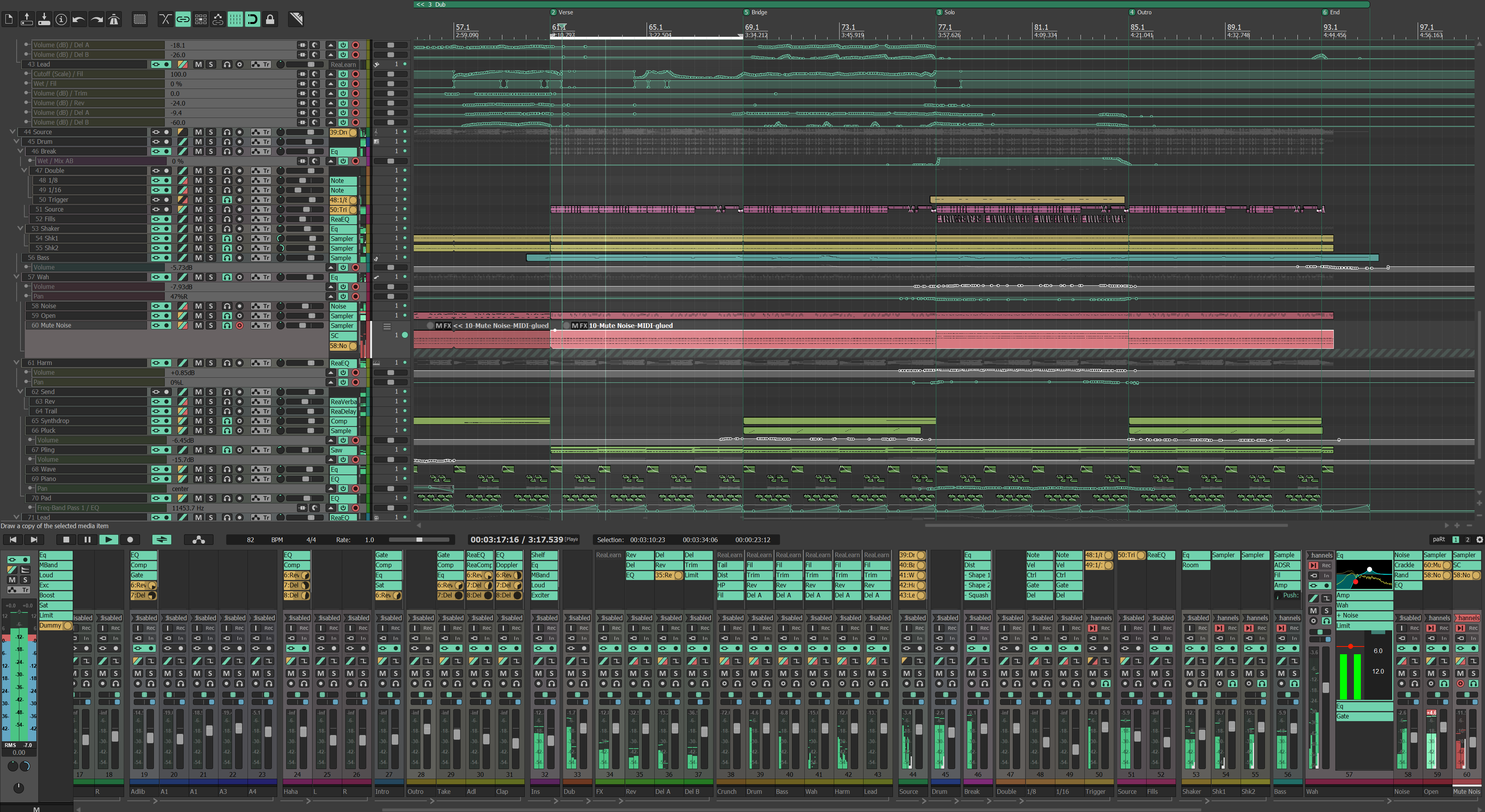1485x812 pixels.
Task: Pause playback with the Pause button
Action: 87,539
